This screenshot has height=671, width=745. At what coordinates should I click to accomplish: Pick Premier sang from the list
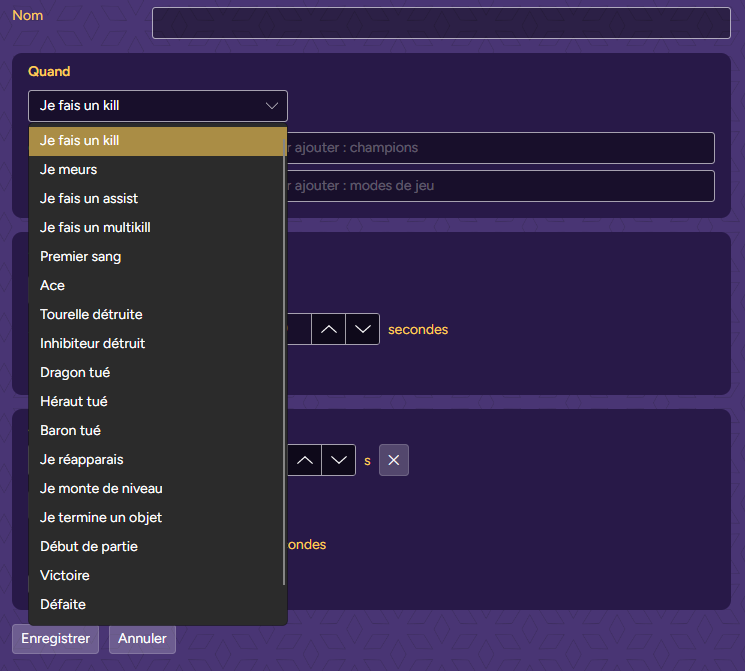[x=157, y=257]
